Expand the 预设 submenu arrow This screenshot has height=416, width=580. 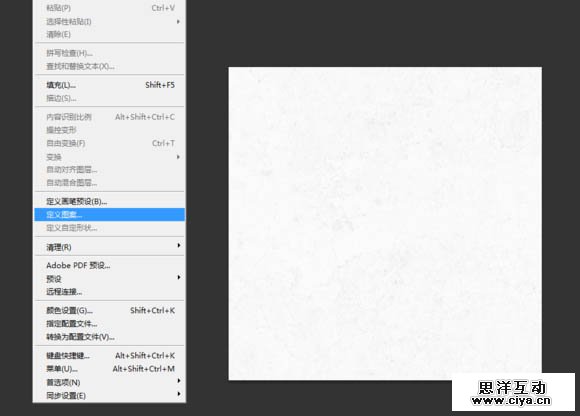[x=179, y=277]
